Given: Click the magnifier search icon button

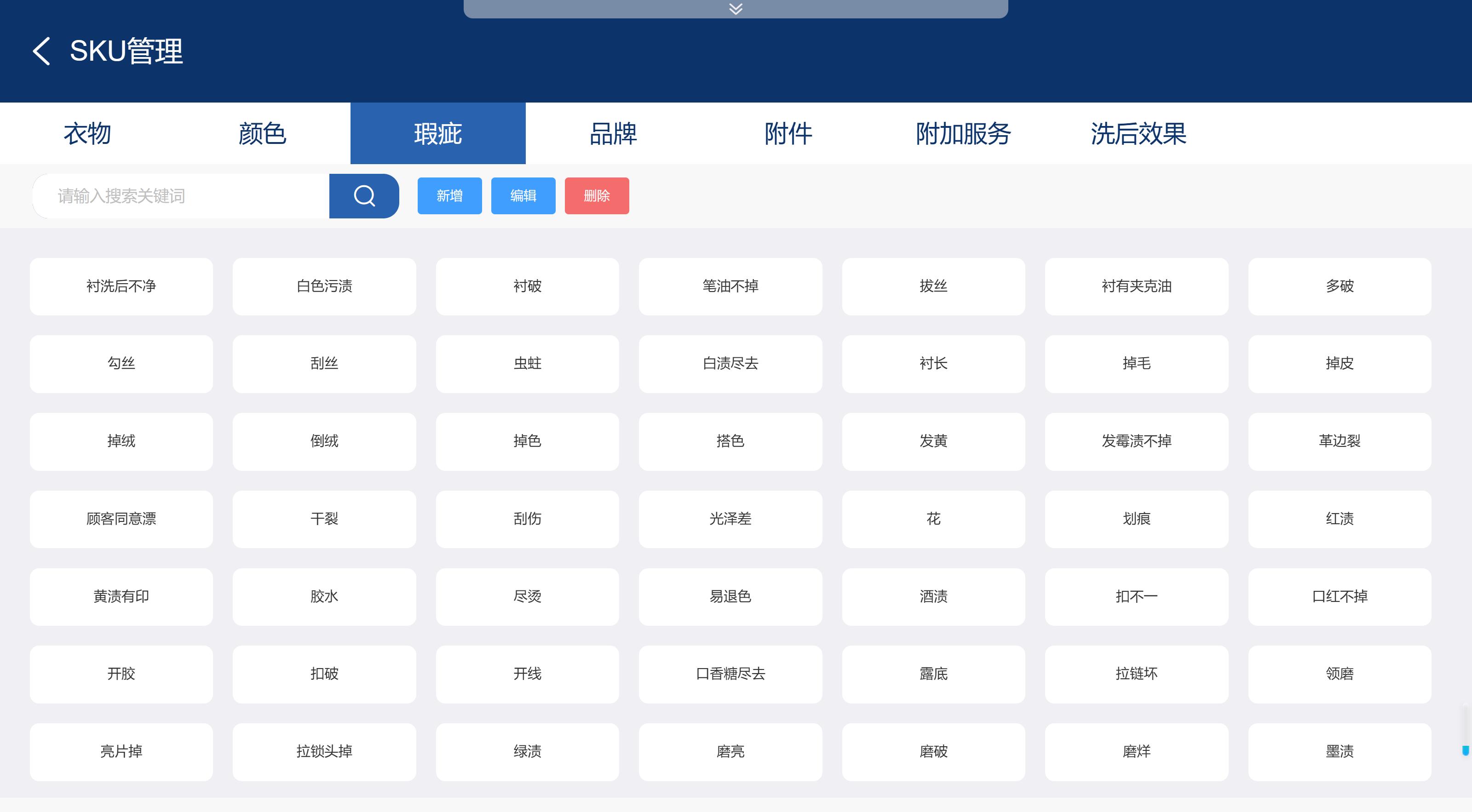Looking at the screenshot, I should [364, 196].
